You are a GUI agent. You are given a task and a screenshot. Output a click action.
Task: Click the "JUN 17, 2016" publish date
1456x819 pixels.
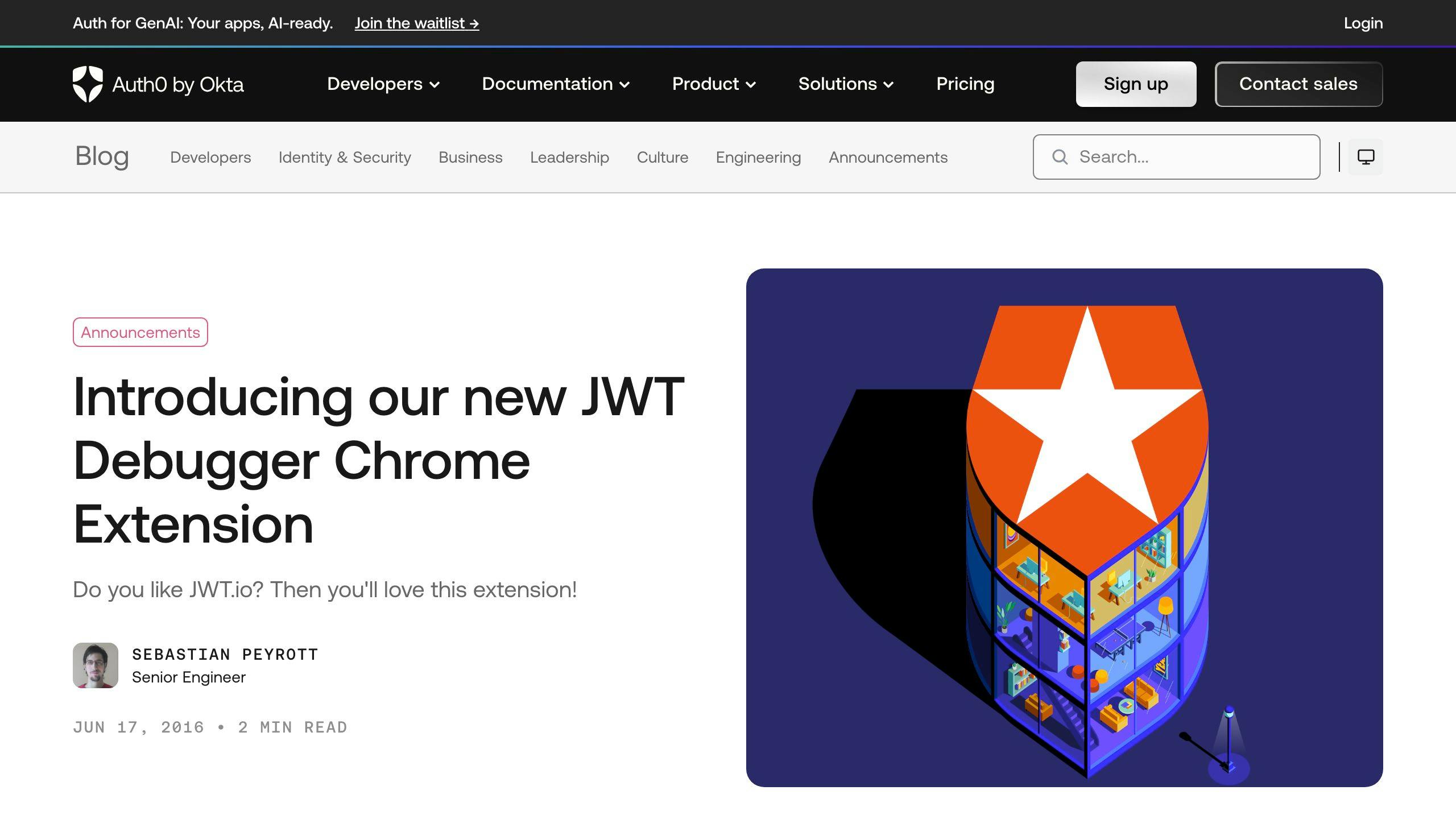pos(138,727)
